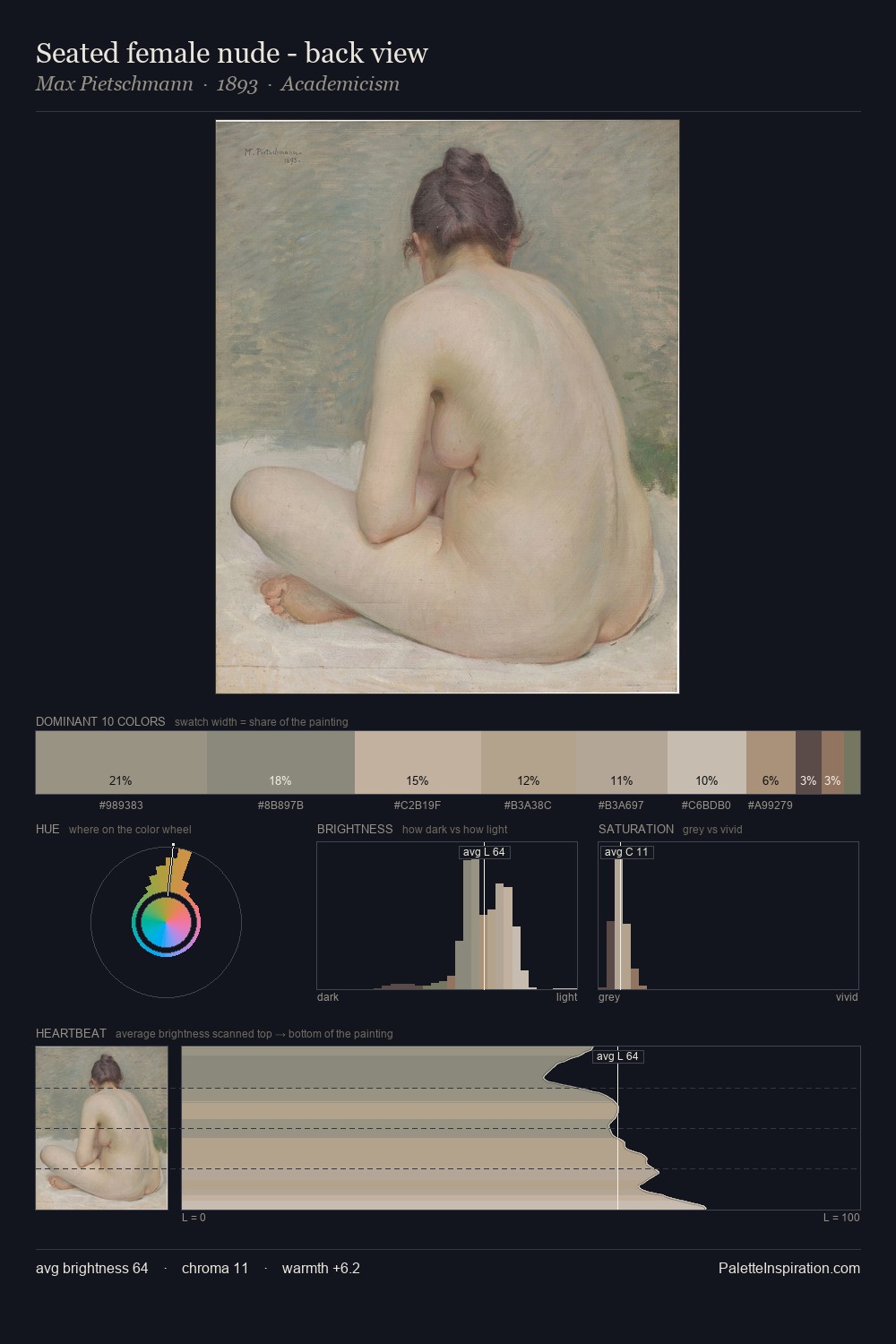Click the hex code '#B3A697'
Viewport: 896px width, 1344px height.
pyautogui.click(x=621, y=806)
